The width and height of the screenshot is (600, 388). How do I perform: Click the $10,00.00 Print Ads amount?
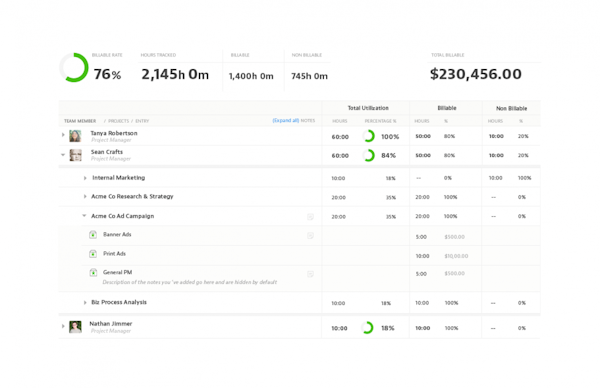(x=456, y=256)
